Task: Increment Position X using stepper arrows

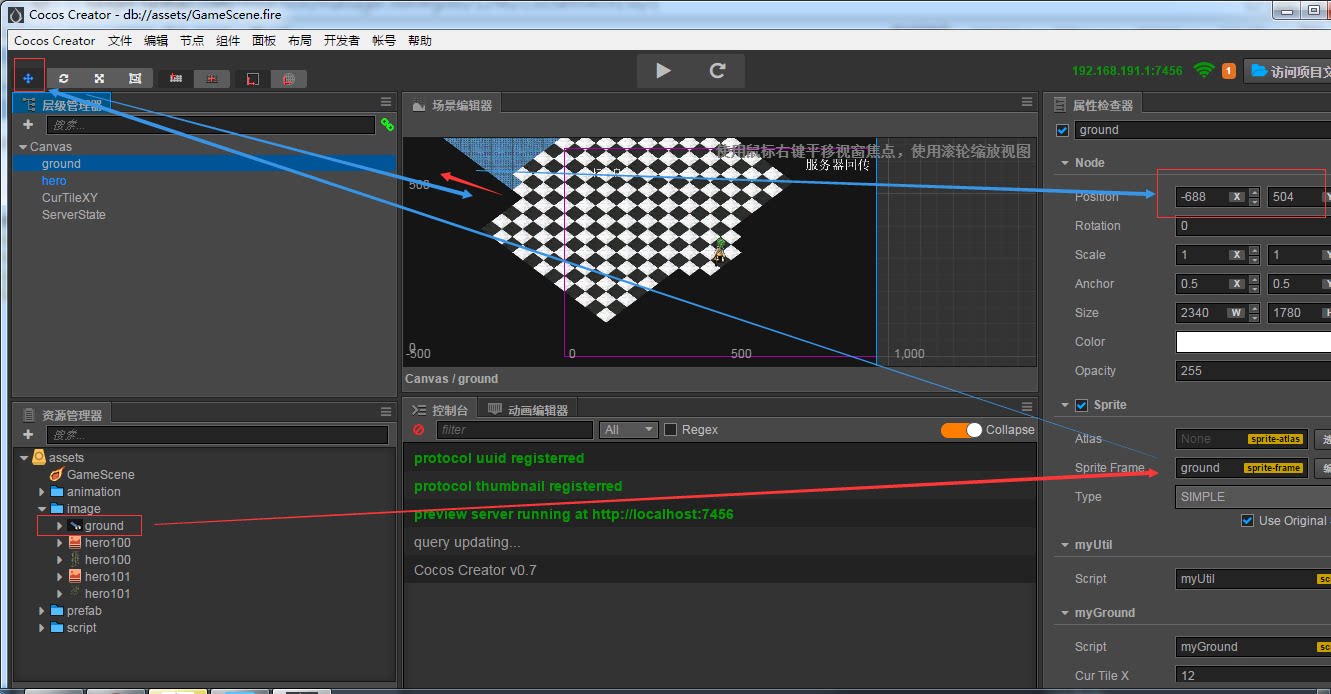Action: click(x=1255, y=192)
